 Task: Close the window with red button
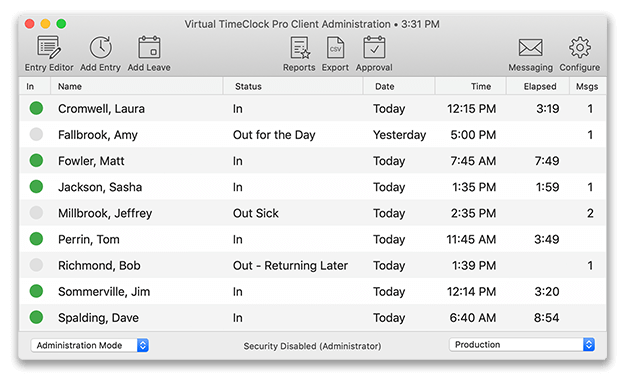(29, 24)
